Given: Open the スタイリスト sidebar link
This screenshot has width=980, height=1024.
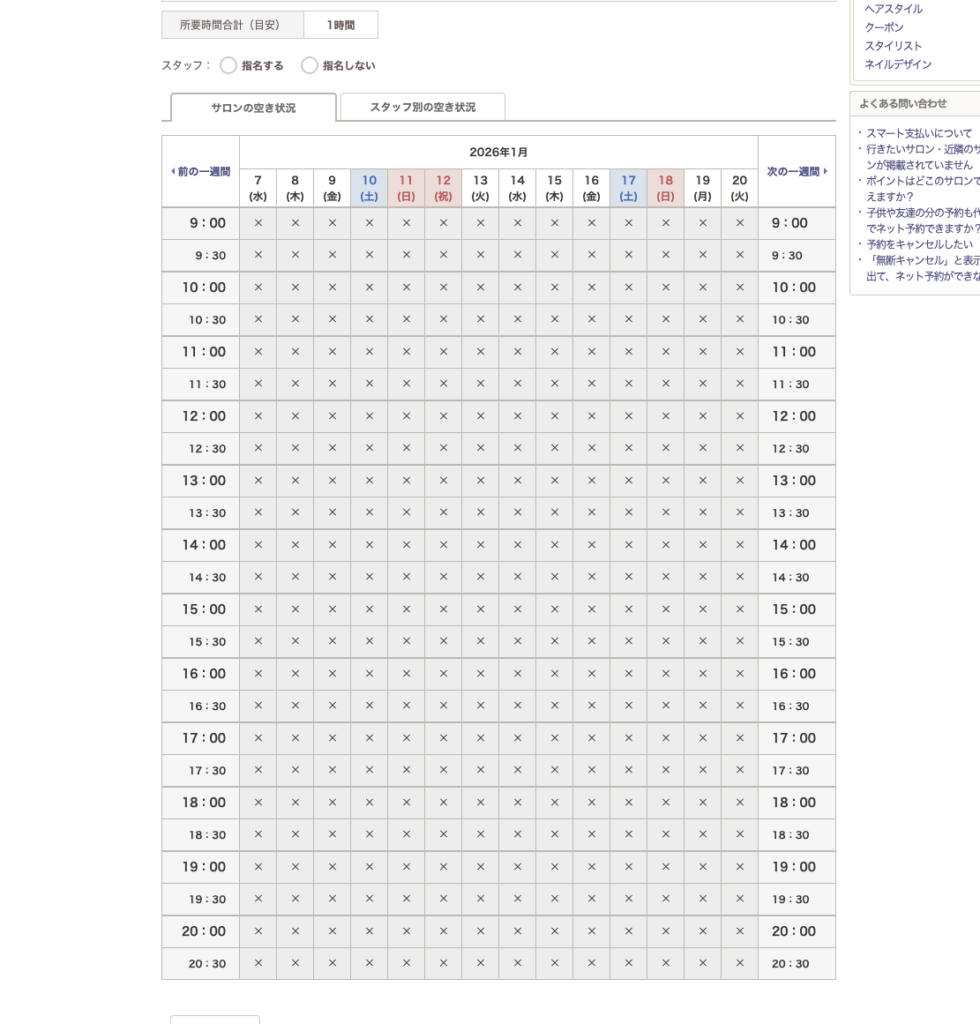Looking at the screenshot, I should coord(893,46).
